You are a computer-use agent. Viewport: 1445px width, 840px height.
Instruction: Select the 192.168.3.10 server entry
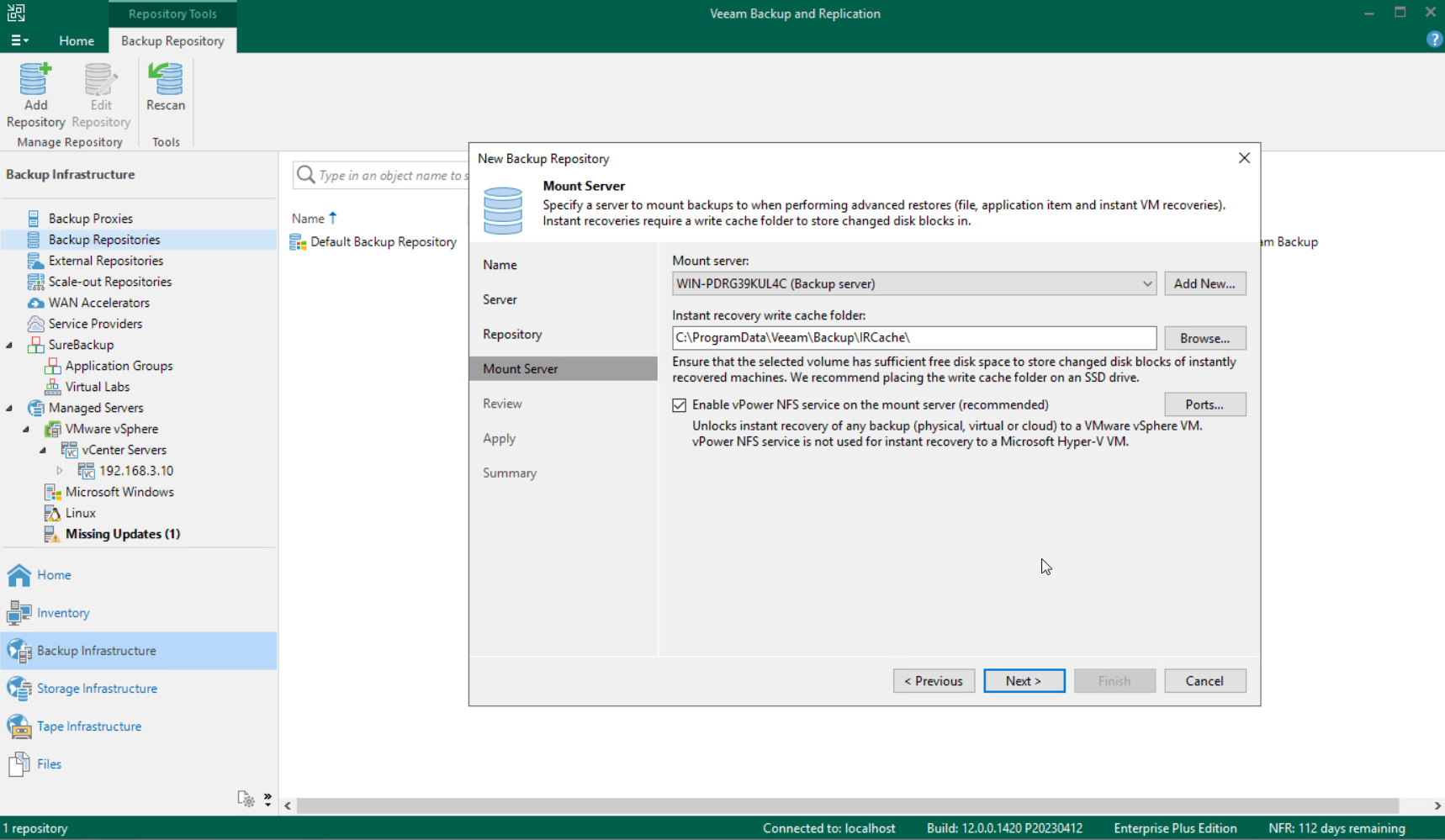136,471
